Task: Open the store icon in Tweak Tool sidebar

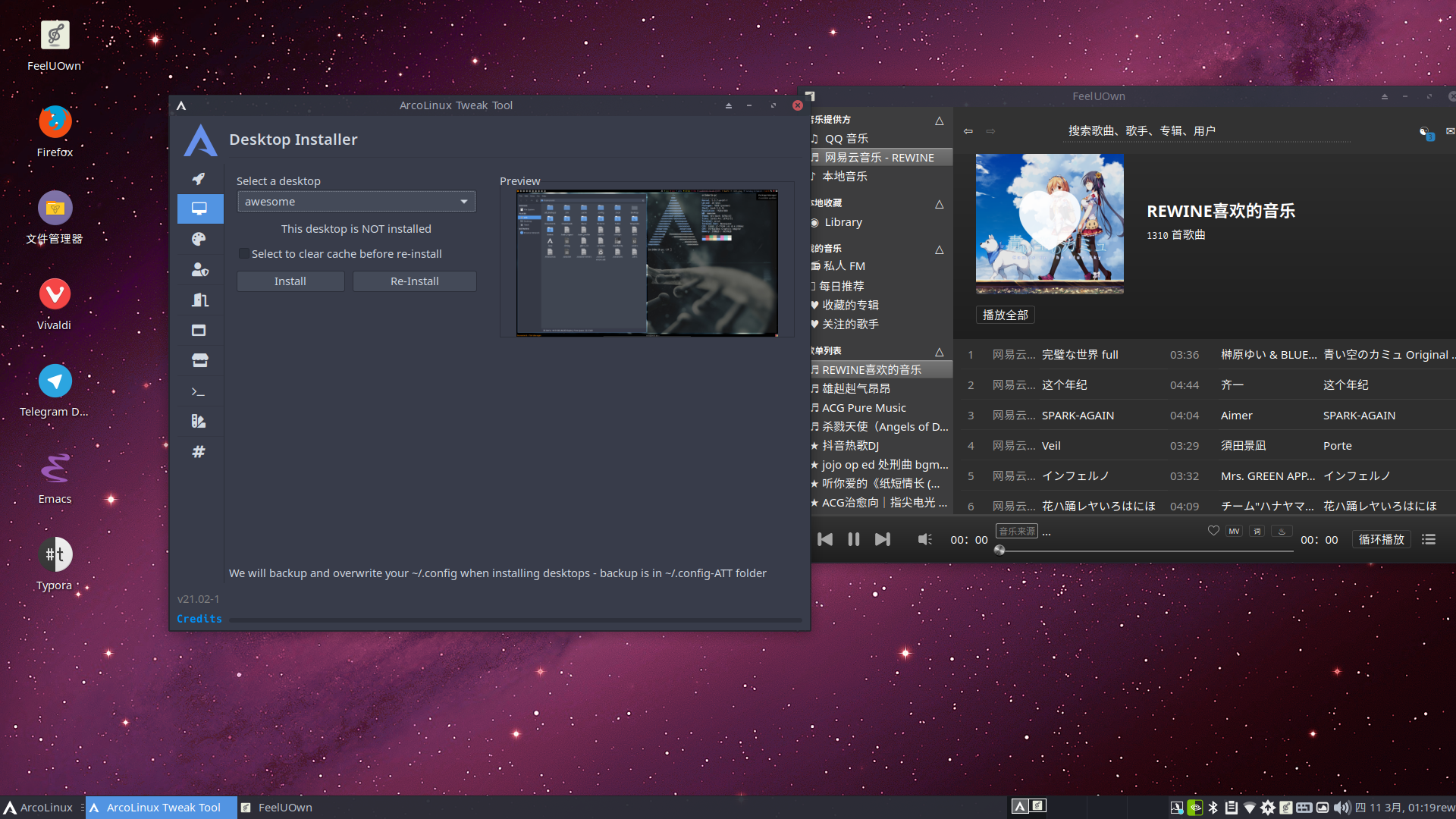Action: pyautogui.click(x=199, y=361)
